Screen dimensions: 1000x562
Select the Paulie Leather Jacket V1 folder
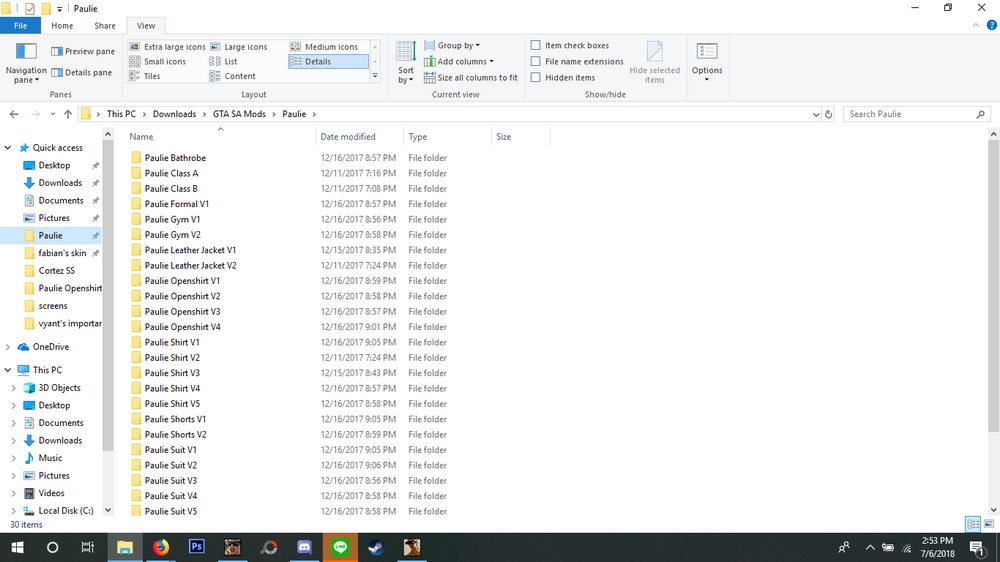coord(190,250)
